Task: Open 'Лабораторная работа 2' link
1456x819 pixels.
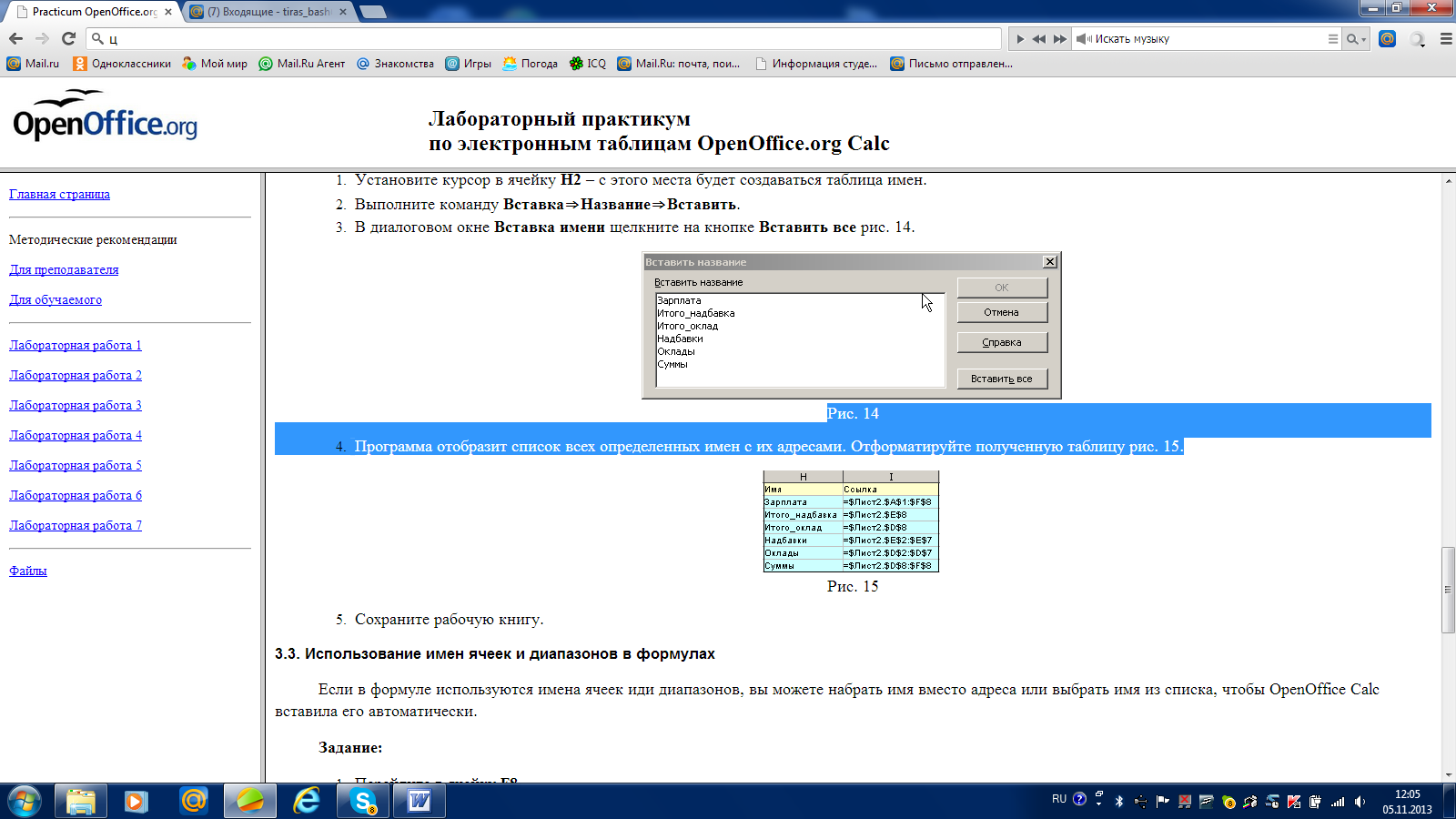Action: (76, 375)
